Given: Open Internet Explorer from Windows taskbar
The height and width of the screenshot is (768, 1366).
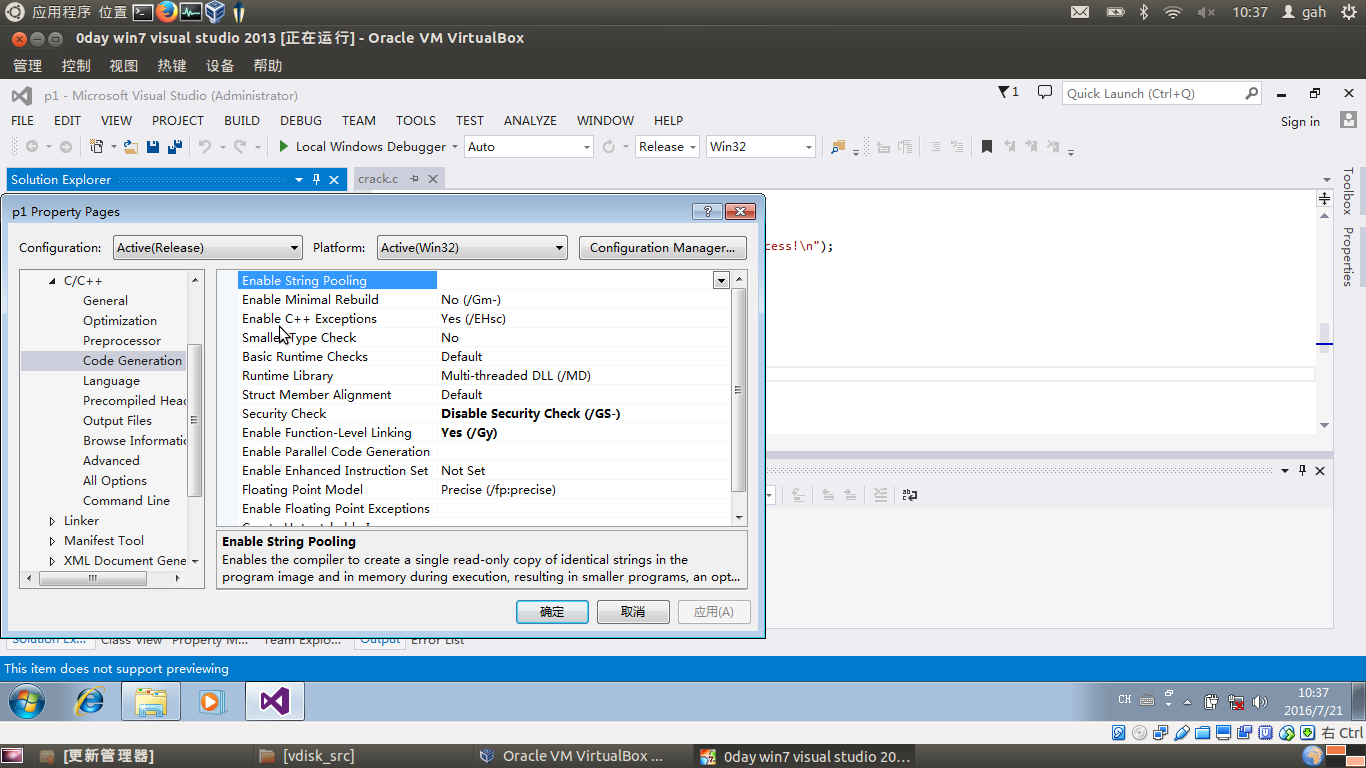Looking at the screenshot, I should tap(90, 702).
